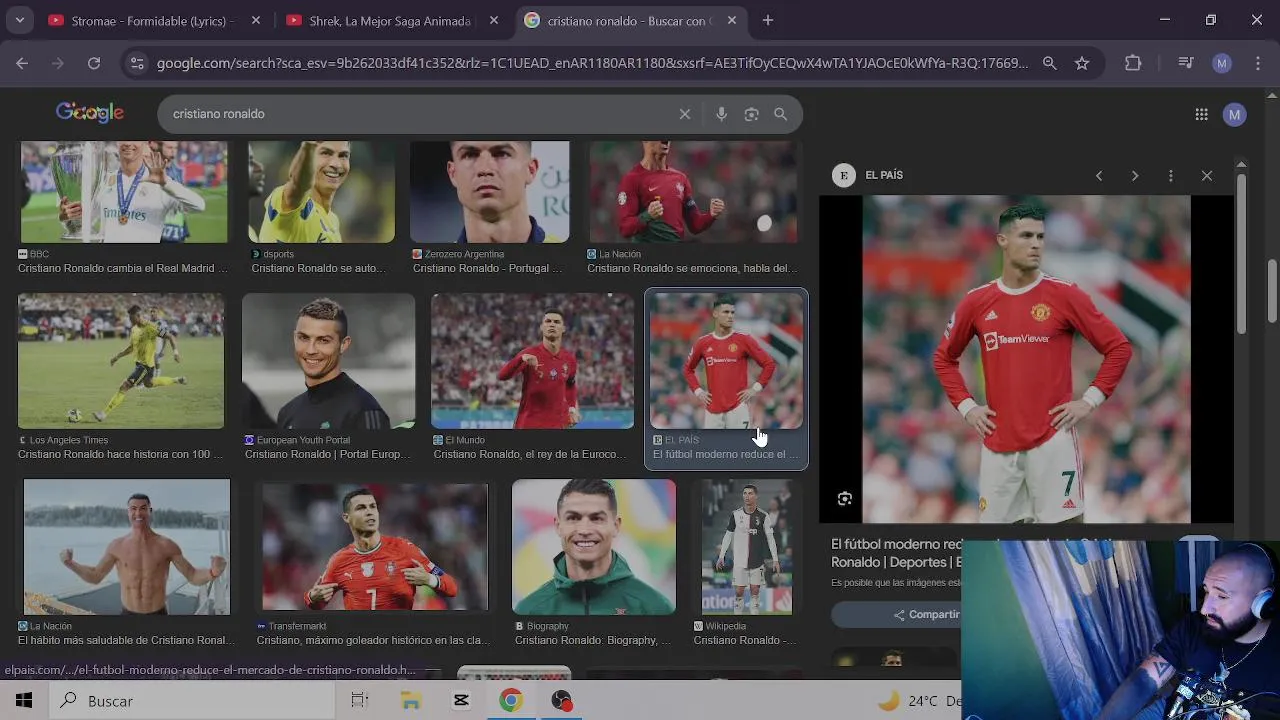Clear the search query
This screenshot has width=1280, height=720.
coord(685,114)
